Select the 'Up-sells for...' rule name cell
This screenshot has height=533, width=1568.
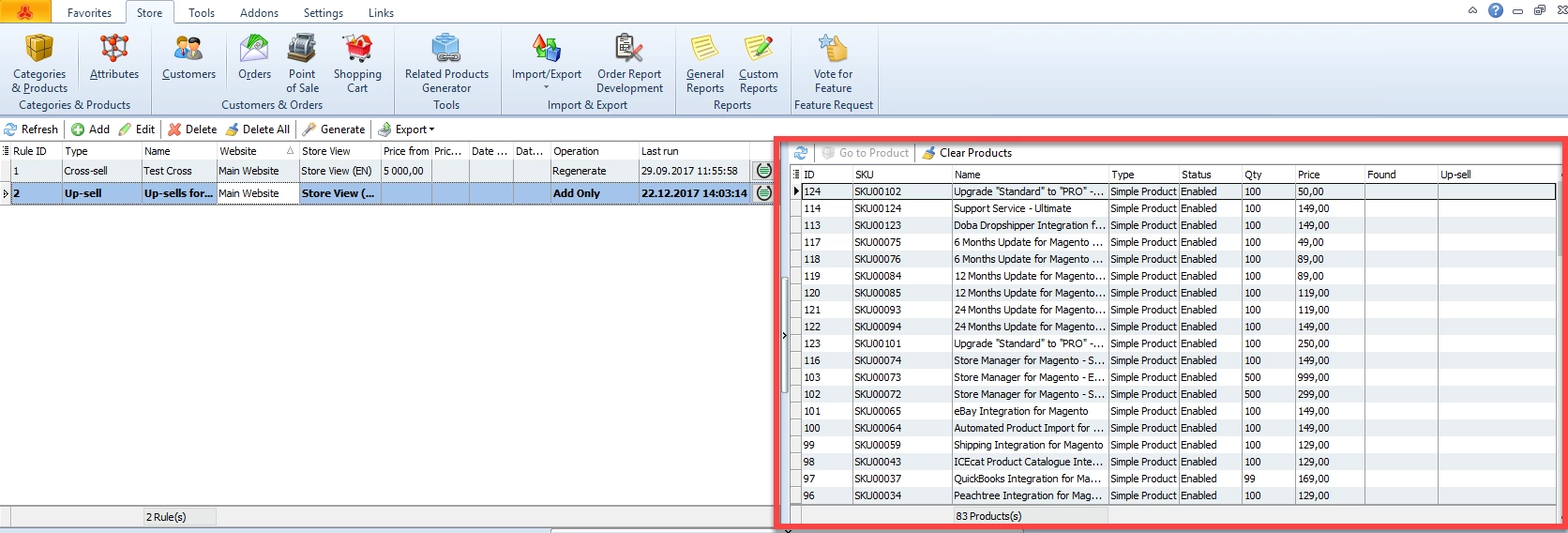(x=178, y=193)
